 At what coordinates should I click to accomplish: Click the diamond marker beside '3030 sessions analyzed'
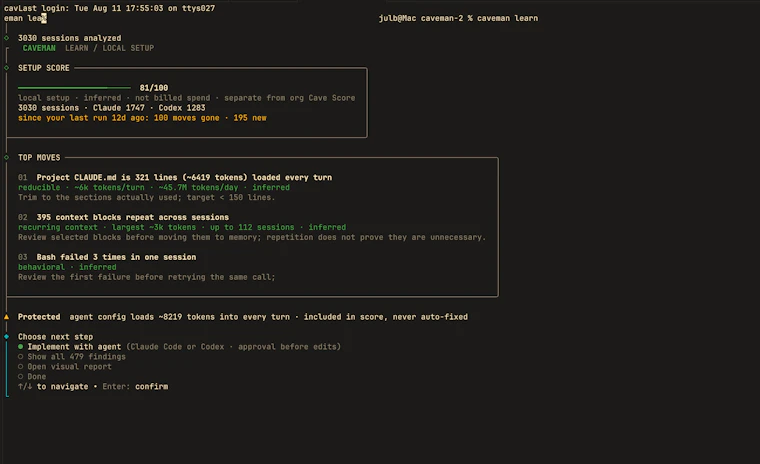coord(6,38)
